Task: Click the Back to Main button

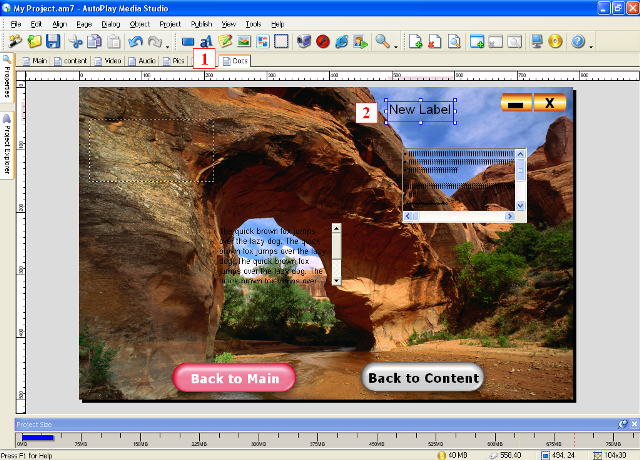Action: click(234, 378)
